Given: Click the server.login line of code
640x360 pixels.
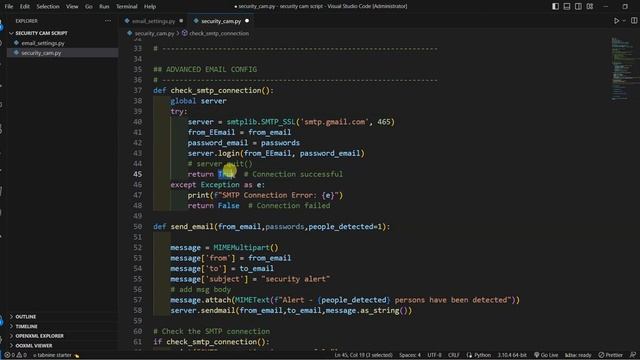Looking at the screenshot, I should pyautogui.click(x=276, y=153).
